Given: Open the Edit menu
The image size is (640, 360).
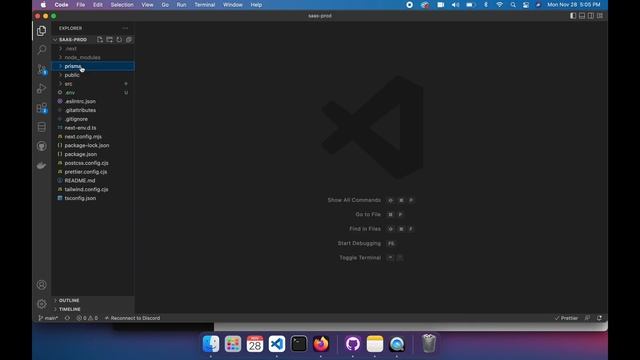Looking at the screenshot, I should 98,5.
